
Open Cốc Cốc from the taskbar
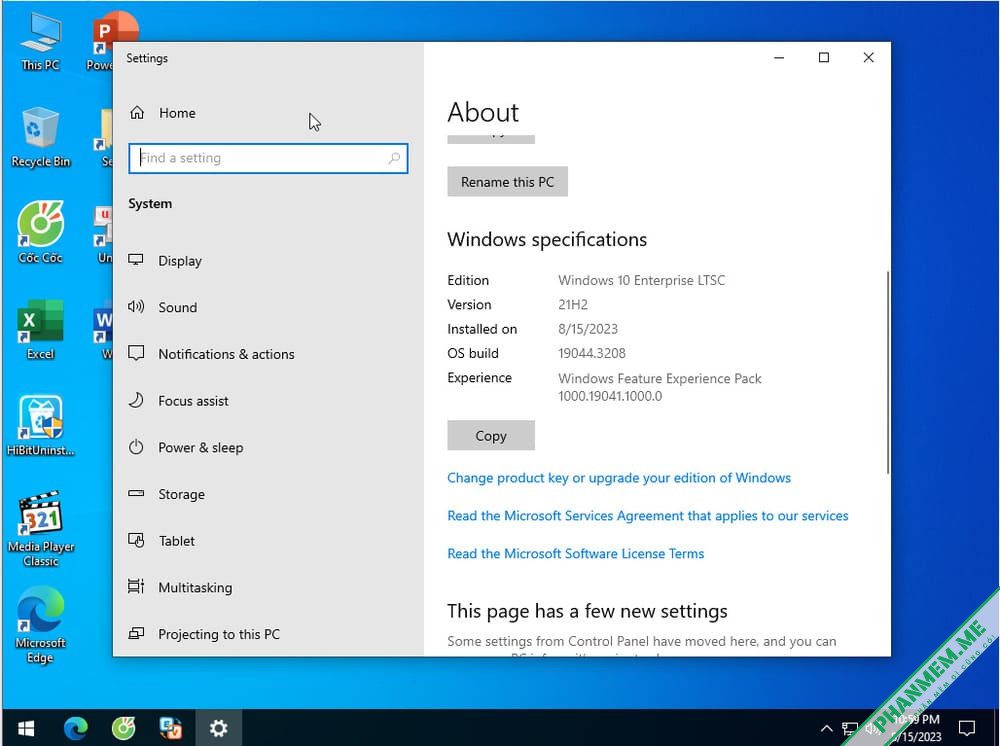point(123,728)
